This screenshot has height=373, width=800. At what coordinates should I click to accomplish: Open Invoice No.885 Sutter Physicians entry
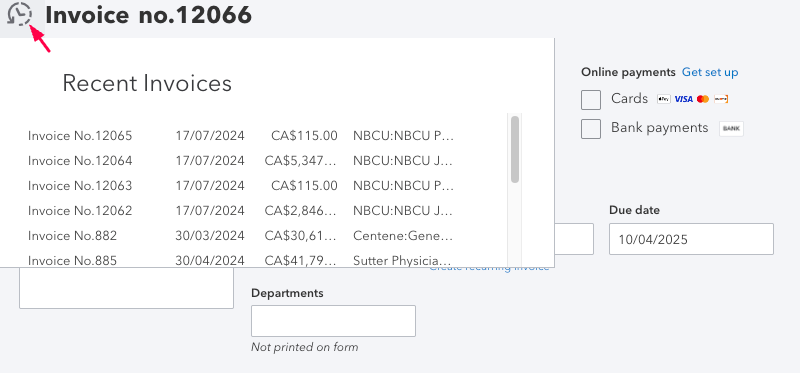241,259
